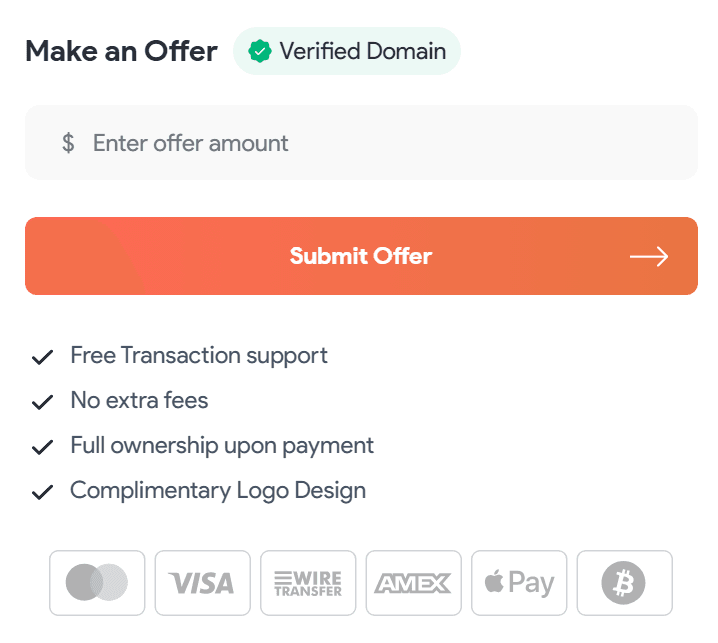
Task: Click checkmark next to Complimentary Logo Design
Action: tap(42, 492)
